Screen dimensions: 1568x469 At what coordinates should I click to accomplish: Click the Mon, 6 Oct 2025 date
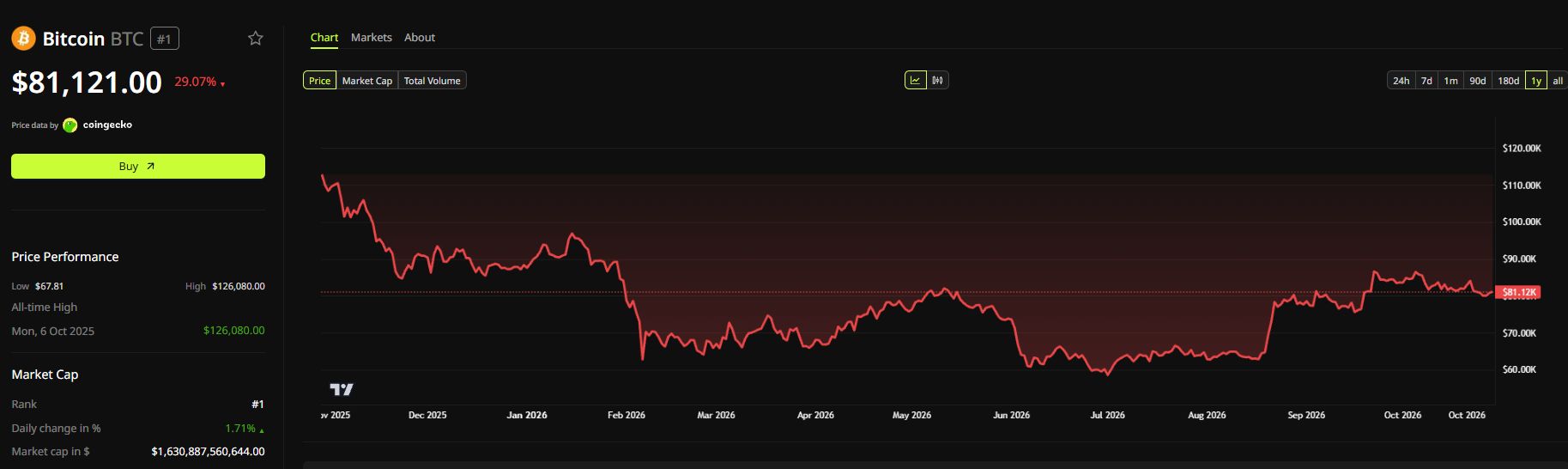point(53,331)
